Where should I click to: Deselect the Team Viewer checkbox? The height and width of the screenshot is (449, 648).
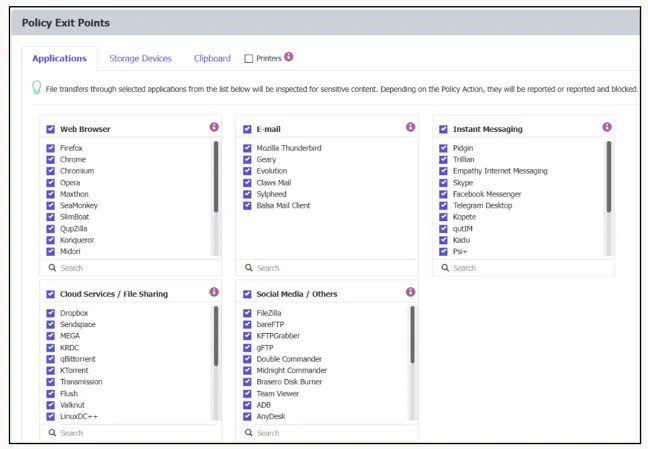point(247,393)
